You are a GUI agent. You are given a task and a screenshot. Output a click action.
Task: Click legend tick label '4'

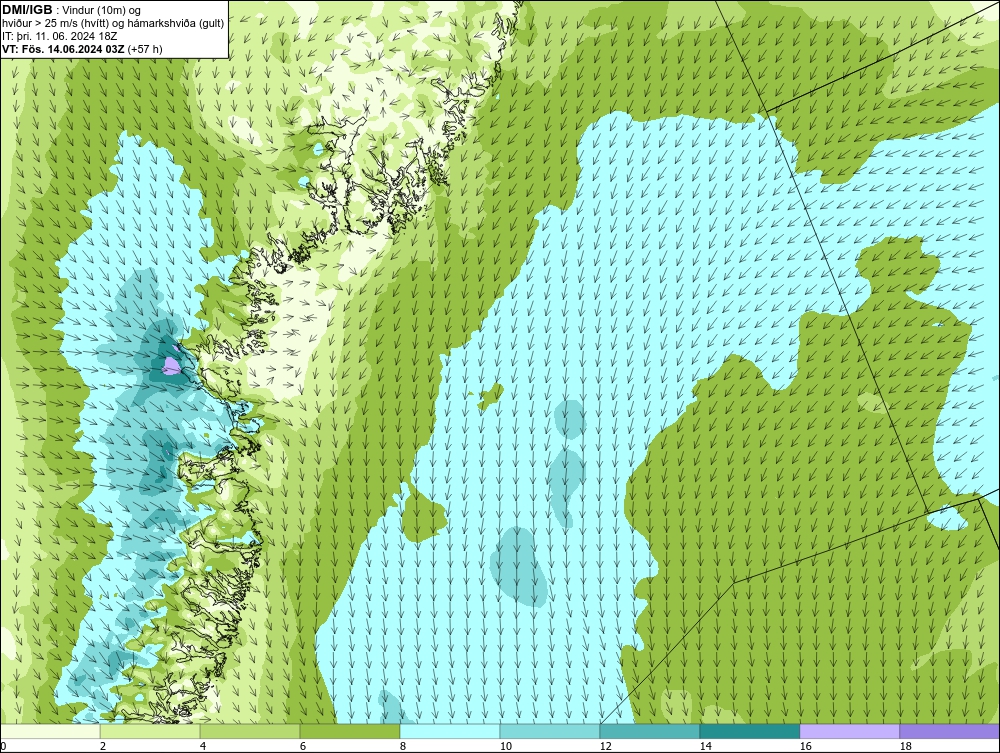(203, 746)
